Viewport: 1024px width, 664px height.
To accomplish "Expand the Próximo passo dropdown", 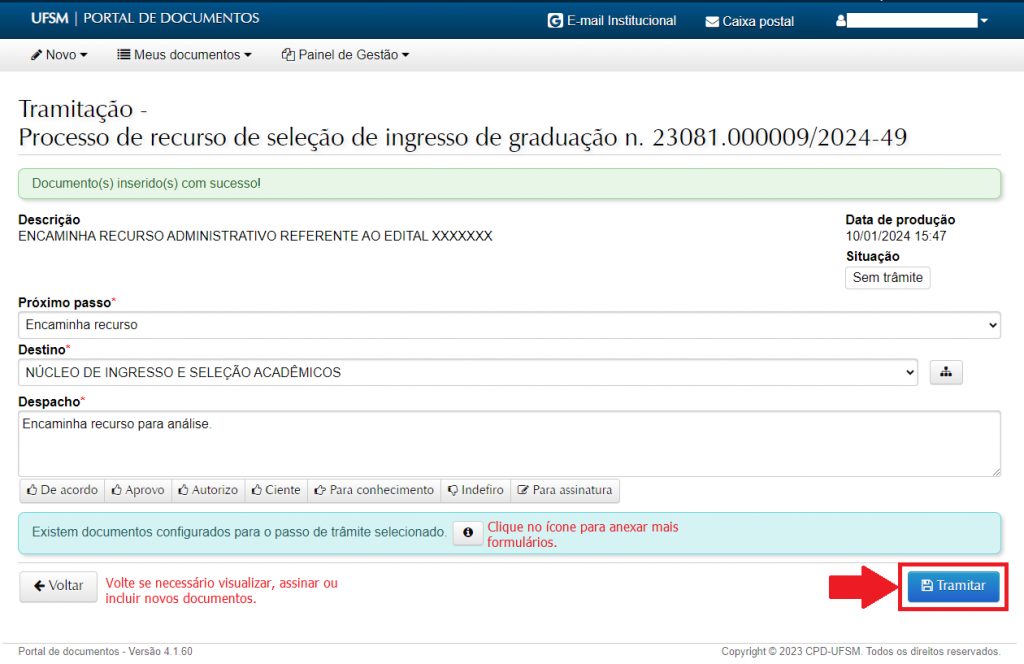I will [x=509, y=325].
